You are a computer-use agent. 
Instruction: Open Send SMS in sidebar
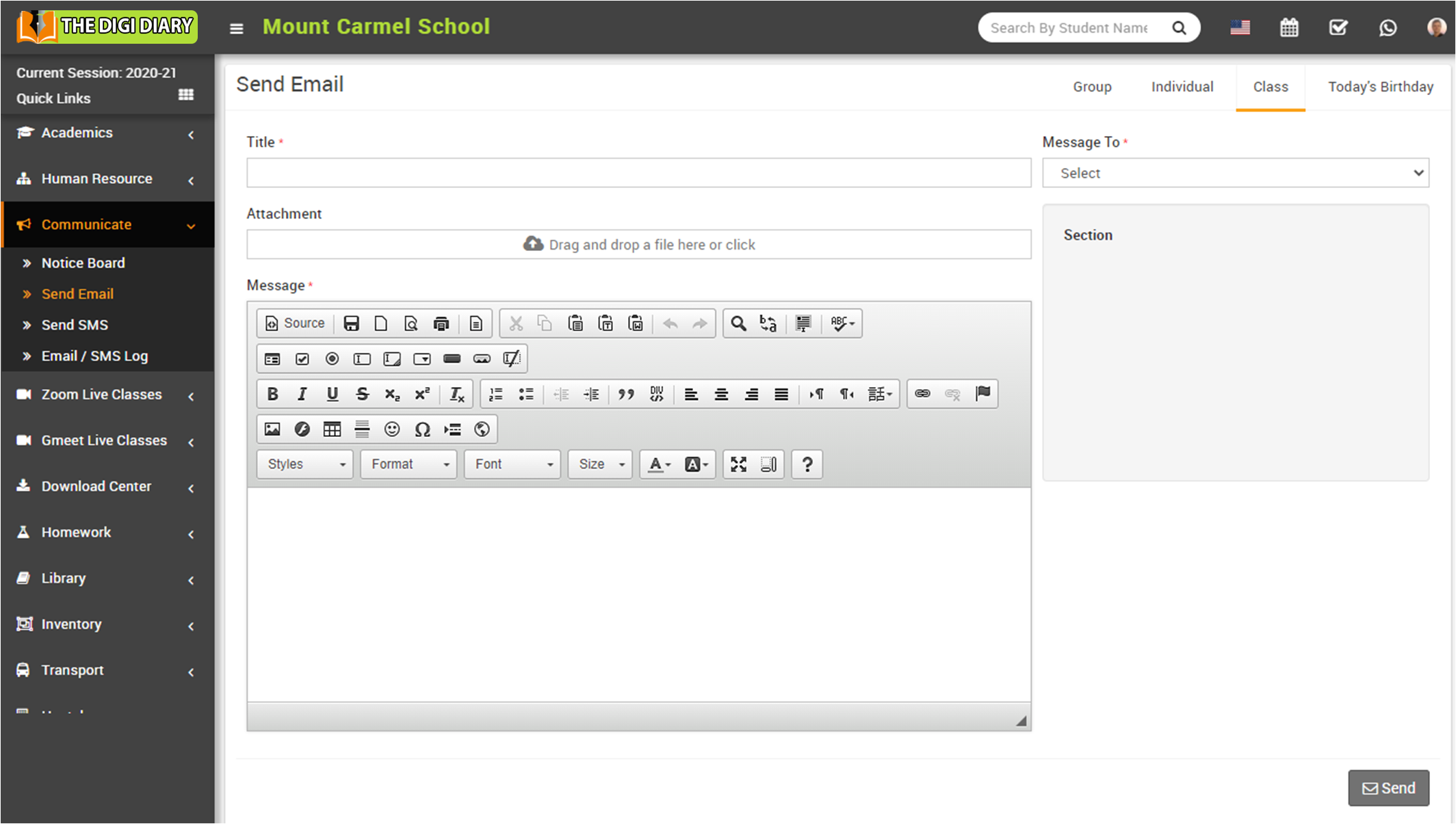pyautogui.click(x=75, y=325)
